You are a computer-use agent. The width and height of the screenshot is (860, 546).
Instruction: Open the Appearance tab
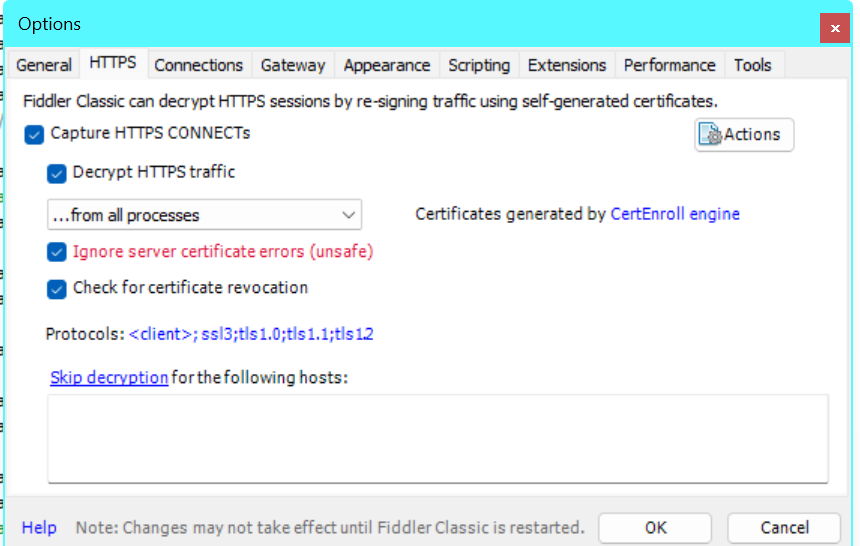tap(387, 65)
